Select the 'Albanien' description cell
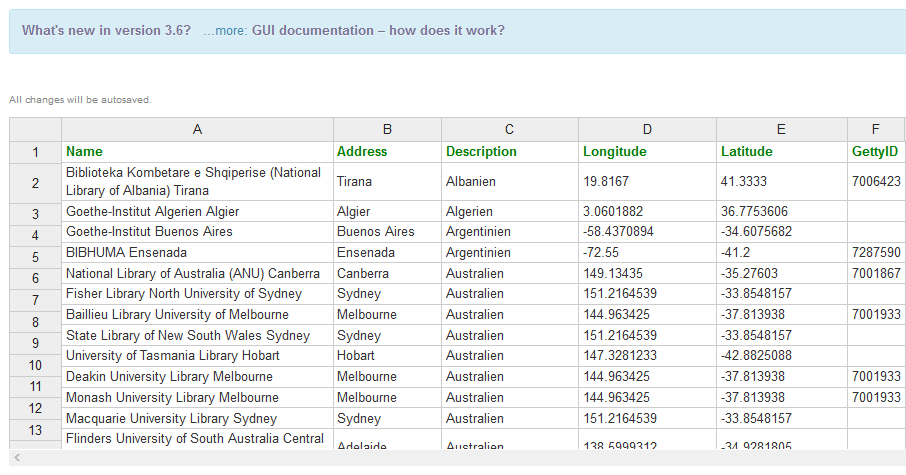The image size is (906, 475). pyautogui.click(x=510, y=181)
